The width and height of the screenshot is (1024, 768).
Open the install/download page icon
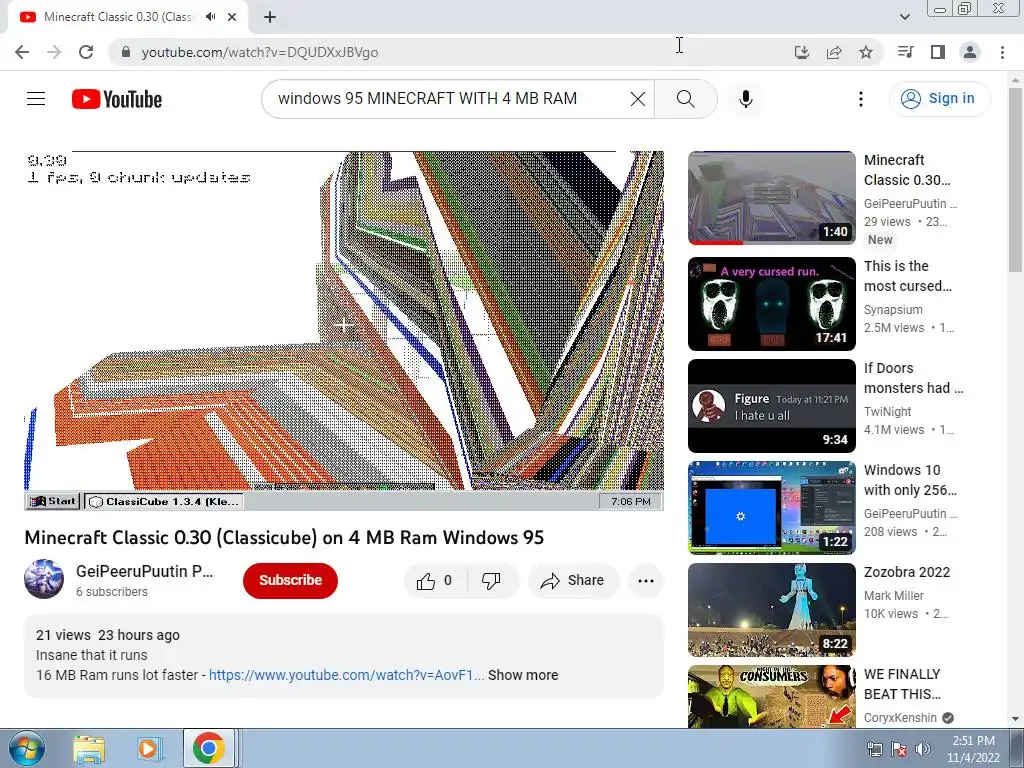(x=801, y=52)
